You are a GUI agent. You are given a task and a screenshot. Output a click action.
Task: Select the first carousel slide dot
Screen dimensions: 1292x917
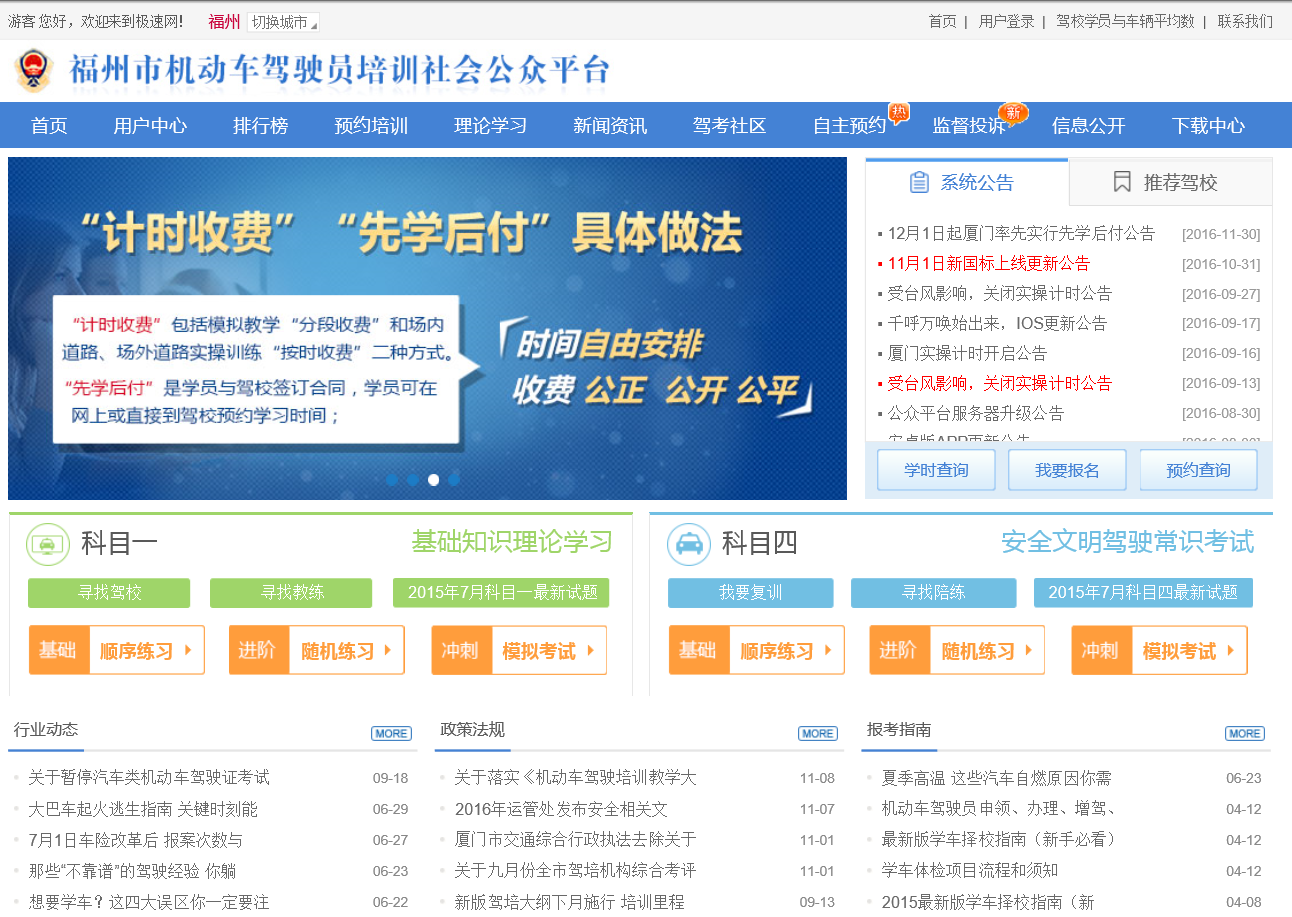[392, 480]
